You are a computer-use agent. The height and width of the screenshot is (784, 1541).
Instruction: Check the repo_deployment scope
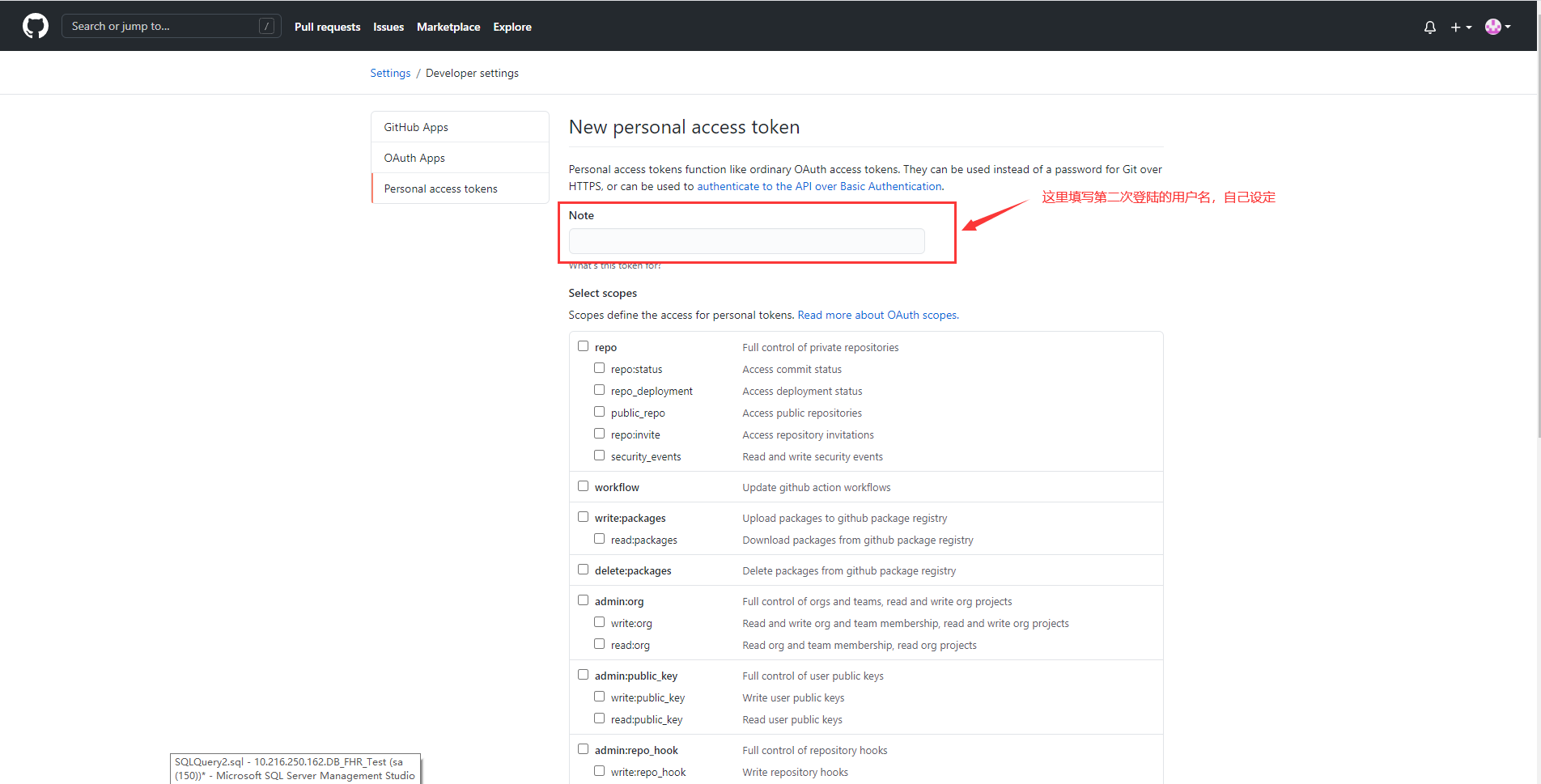point(599,390)
